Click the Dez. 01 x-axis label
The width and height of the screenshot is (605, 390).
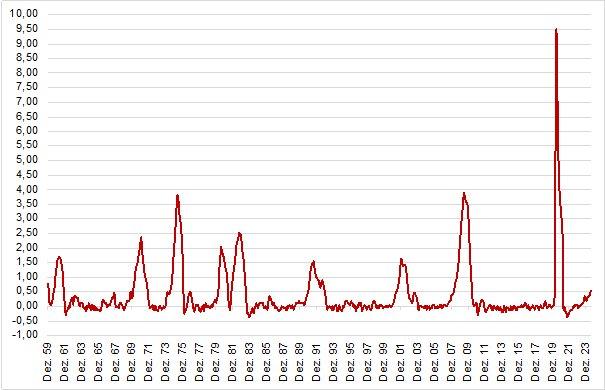click(401, 362)
